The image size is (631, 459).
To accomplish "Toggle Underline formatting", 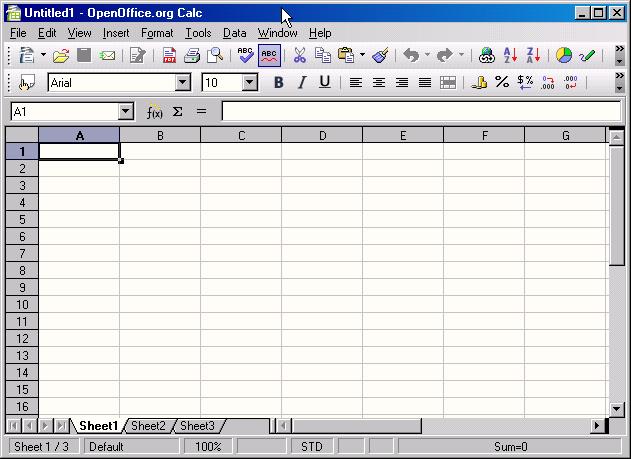I will point(324,82).
